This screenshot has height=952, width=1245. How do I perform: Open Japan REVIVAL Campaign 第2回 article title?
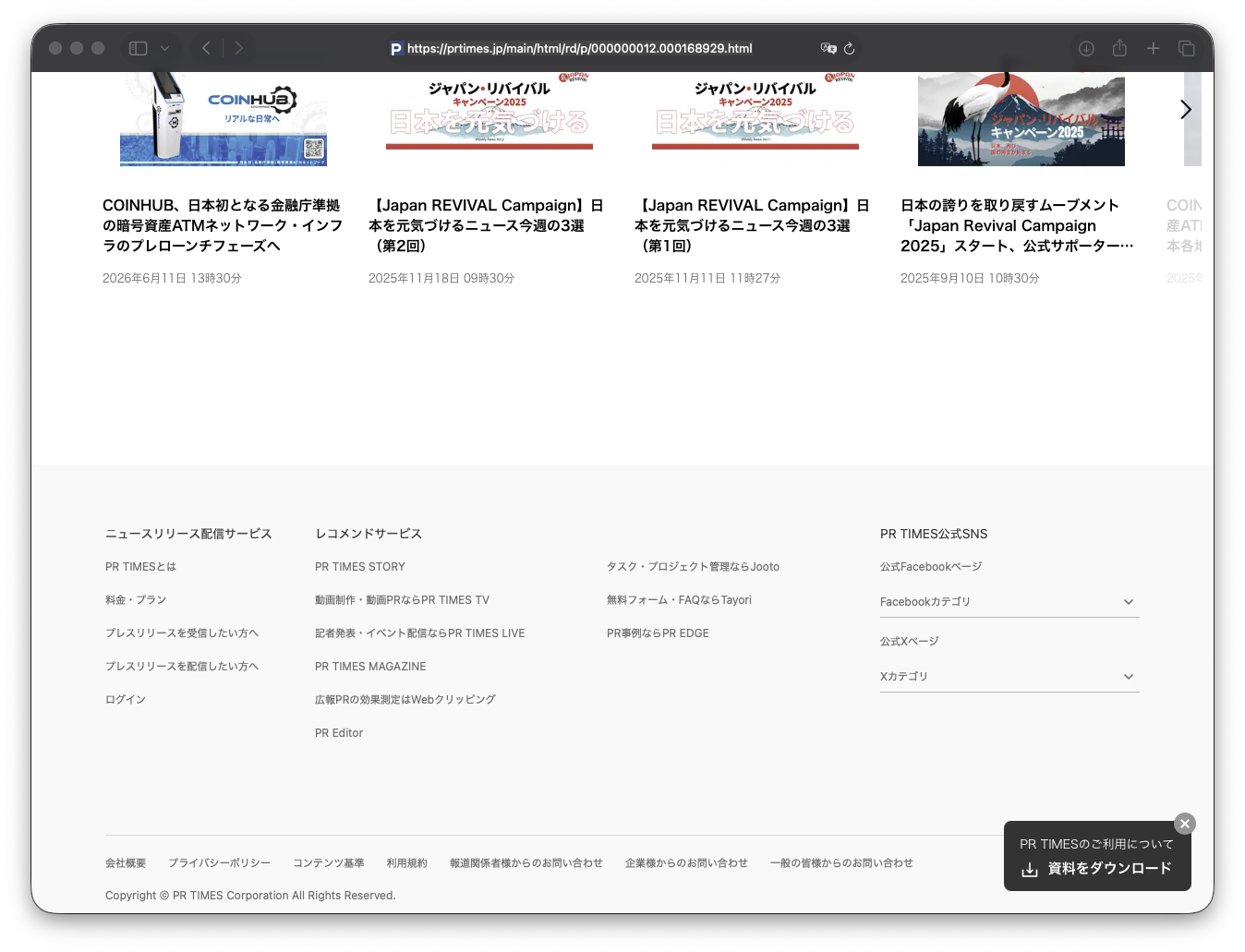coord(486,225)
